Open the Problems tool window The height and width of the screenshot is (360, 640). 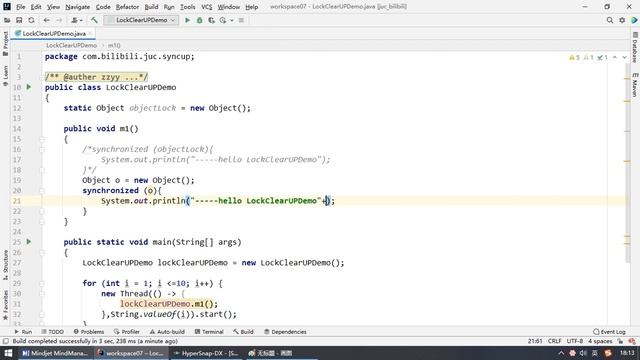89,332
